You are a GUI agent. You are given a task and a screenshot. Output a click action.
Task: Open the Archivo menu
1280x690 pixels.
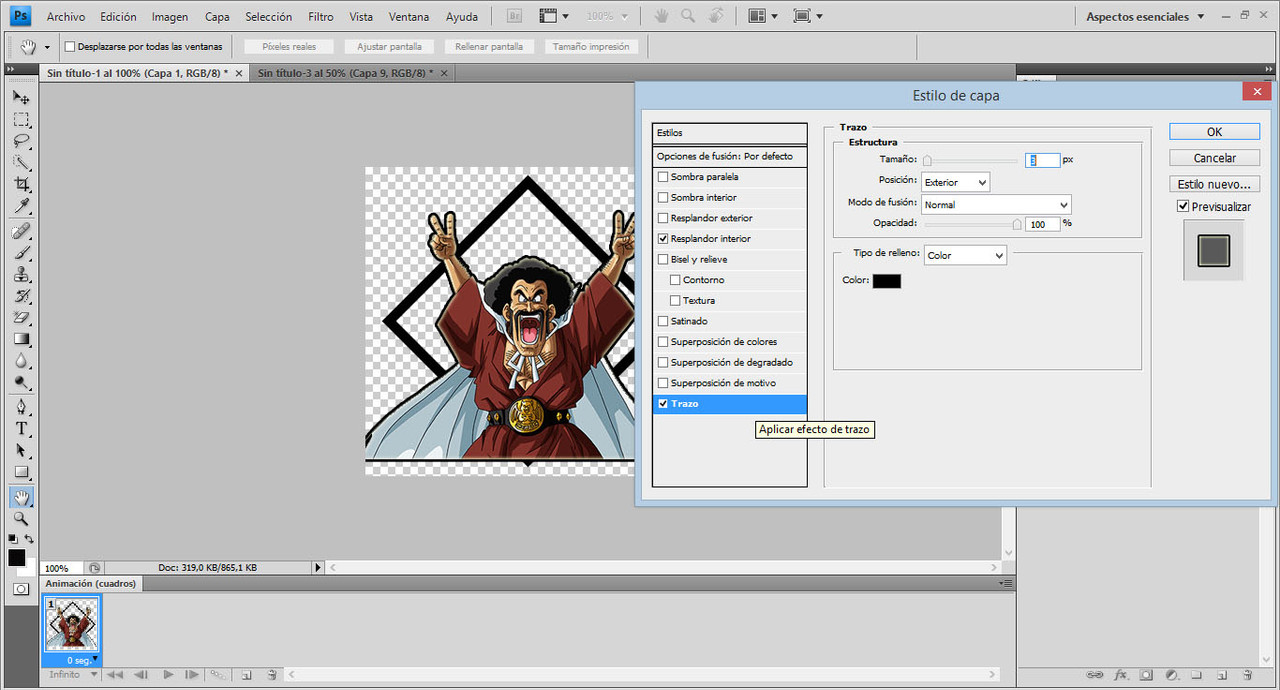(x=66, y=17)
